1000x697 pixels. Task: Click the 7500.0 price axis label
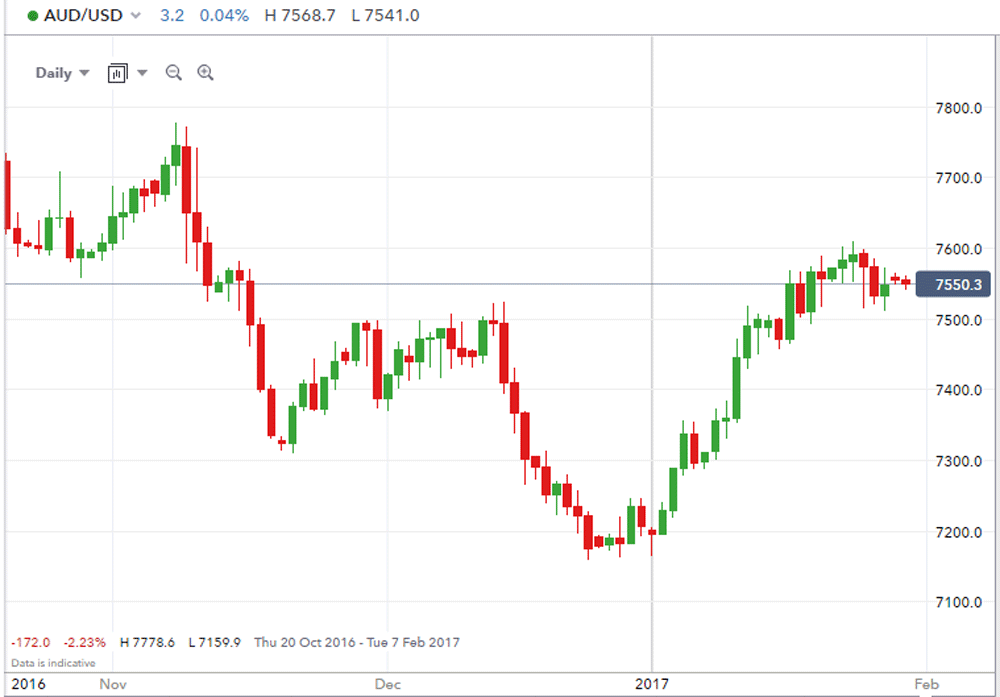(959, 320)
